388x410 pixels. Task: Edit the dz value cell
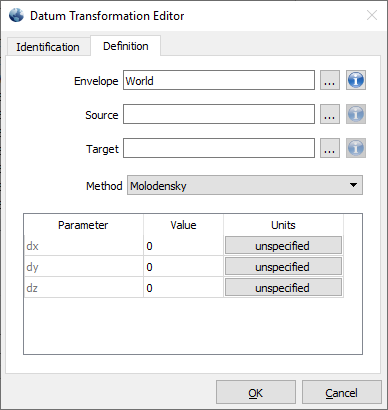pos(183,288)
